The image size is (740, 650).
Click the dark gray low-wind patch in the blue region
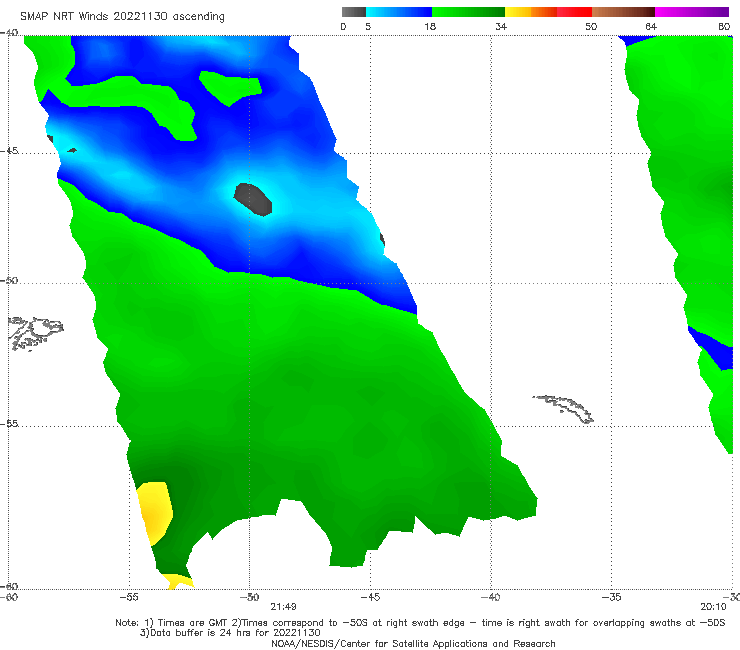pyautogui.click(x=253, y=199)
